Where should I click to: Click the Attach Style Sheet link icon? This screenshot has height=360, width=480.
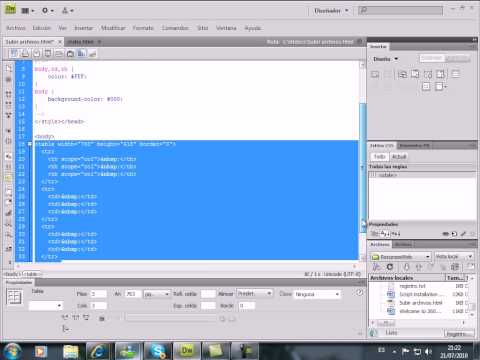[446, 234]
